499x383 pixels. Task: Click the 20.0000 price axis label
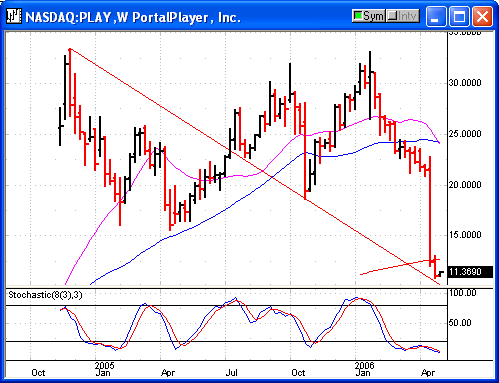(465, 185)
